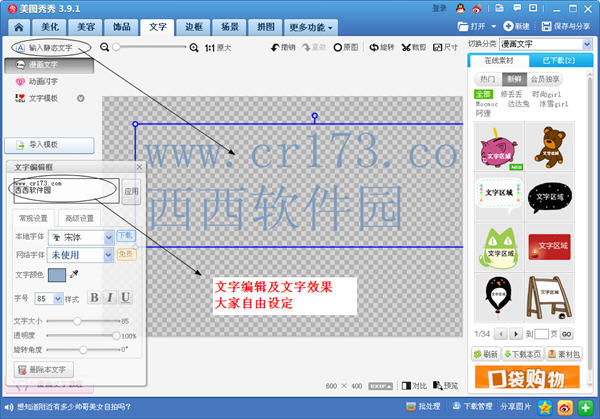Click the 下载本页 button
The width and height of the screenshot is (600, 419).
click(522, 354)
